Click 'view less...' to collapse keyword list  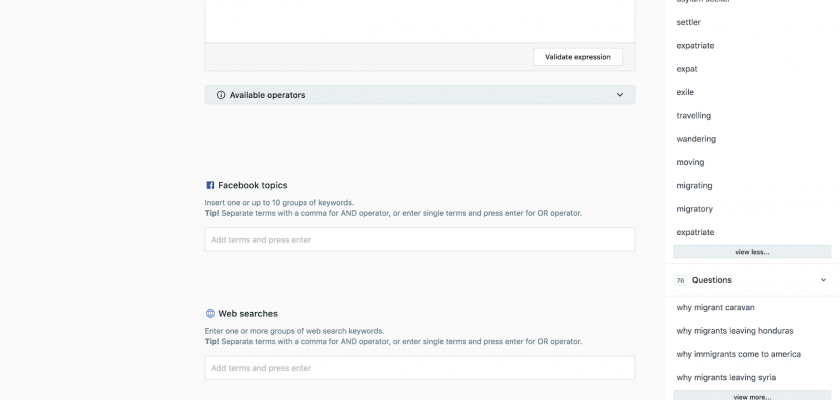(x=752, y=252)
